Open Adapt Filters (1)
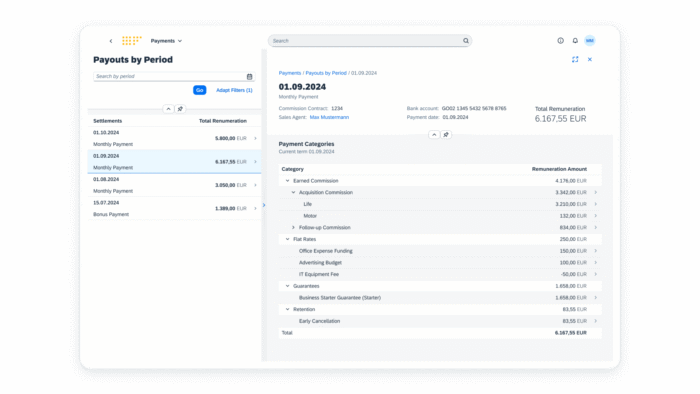 click(x=234, y=90)
